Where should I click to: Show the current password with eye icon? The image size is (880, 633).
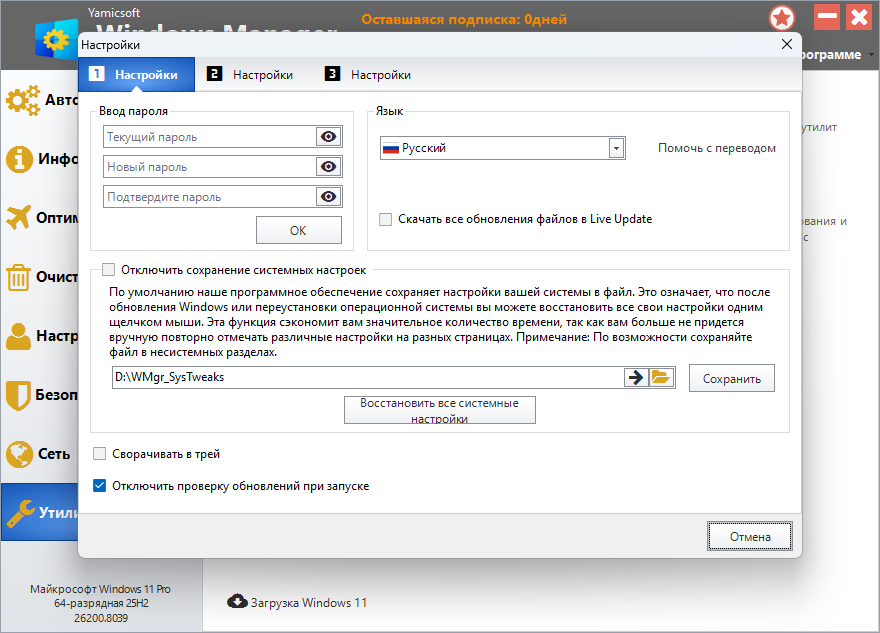tap(327, 137)
